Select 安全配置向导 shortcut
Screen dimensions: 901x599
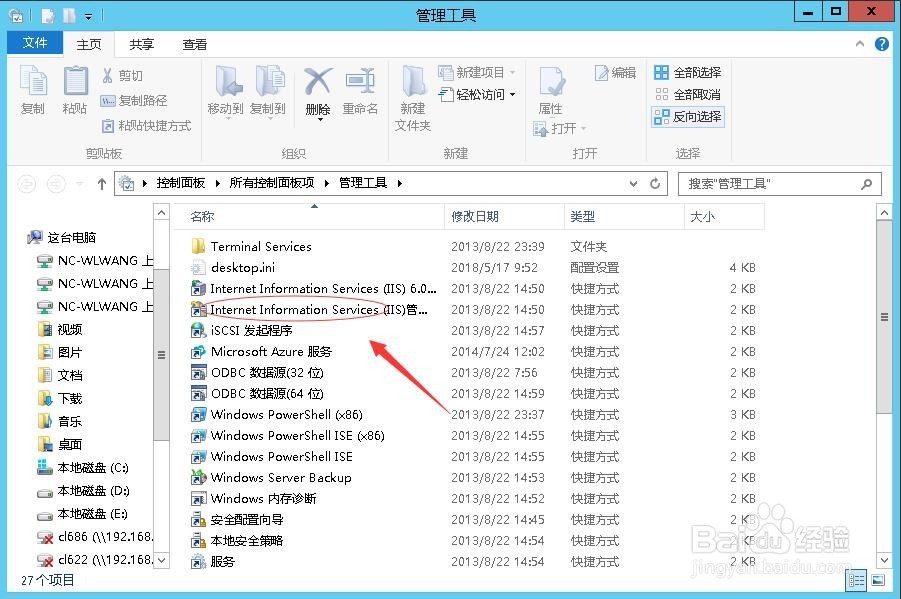point(237,520)
